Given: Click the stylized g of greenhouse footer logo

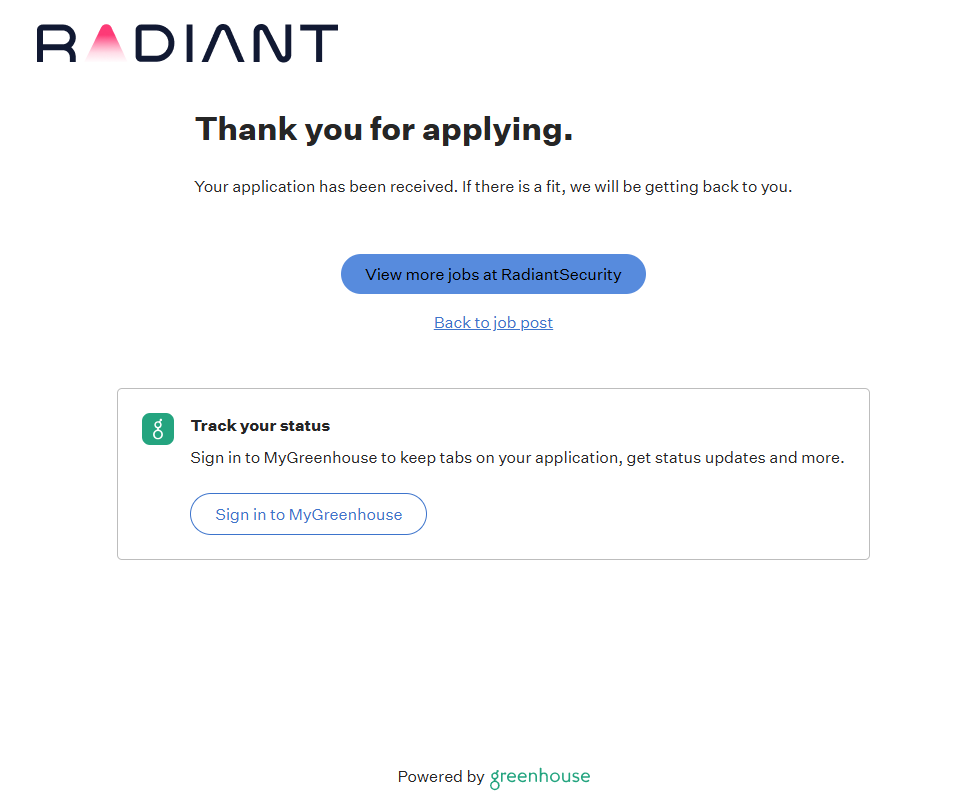Looking at the screenshot, I should tap(495, 779).
